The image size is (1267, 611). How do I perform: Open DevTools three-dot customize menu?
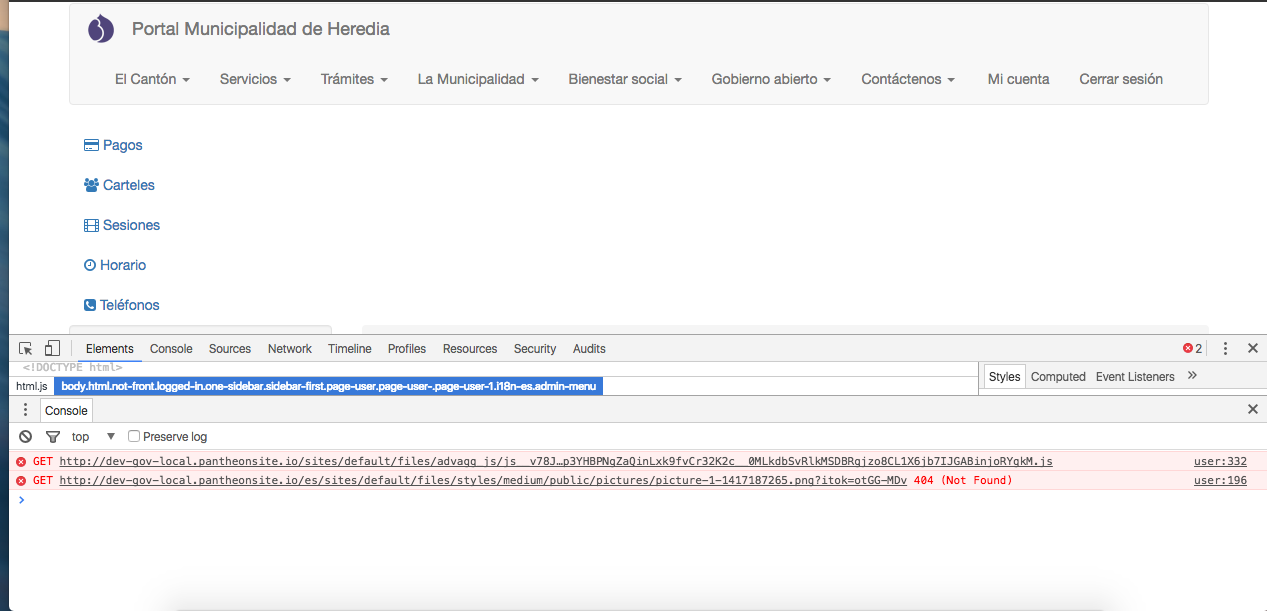1225,348
